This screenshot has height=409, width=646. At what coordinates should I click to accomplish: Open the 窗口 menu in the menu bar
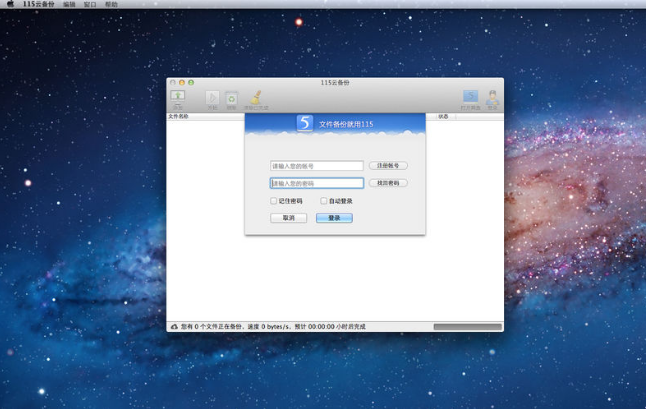pyautogui.click(x=90, y=5)
